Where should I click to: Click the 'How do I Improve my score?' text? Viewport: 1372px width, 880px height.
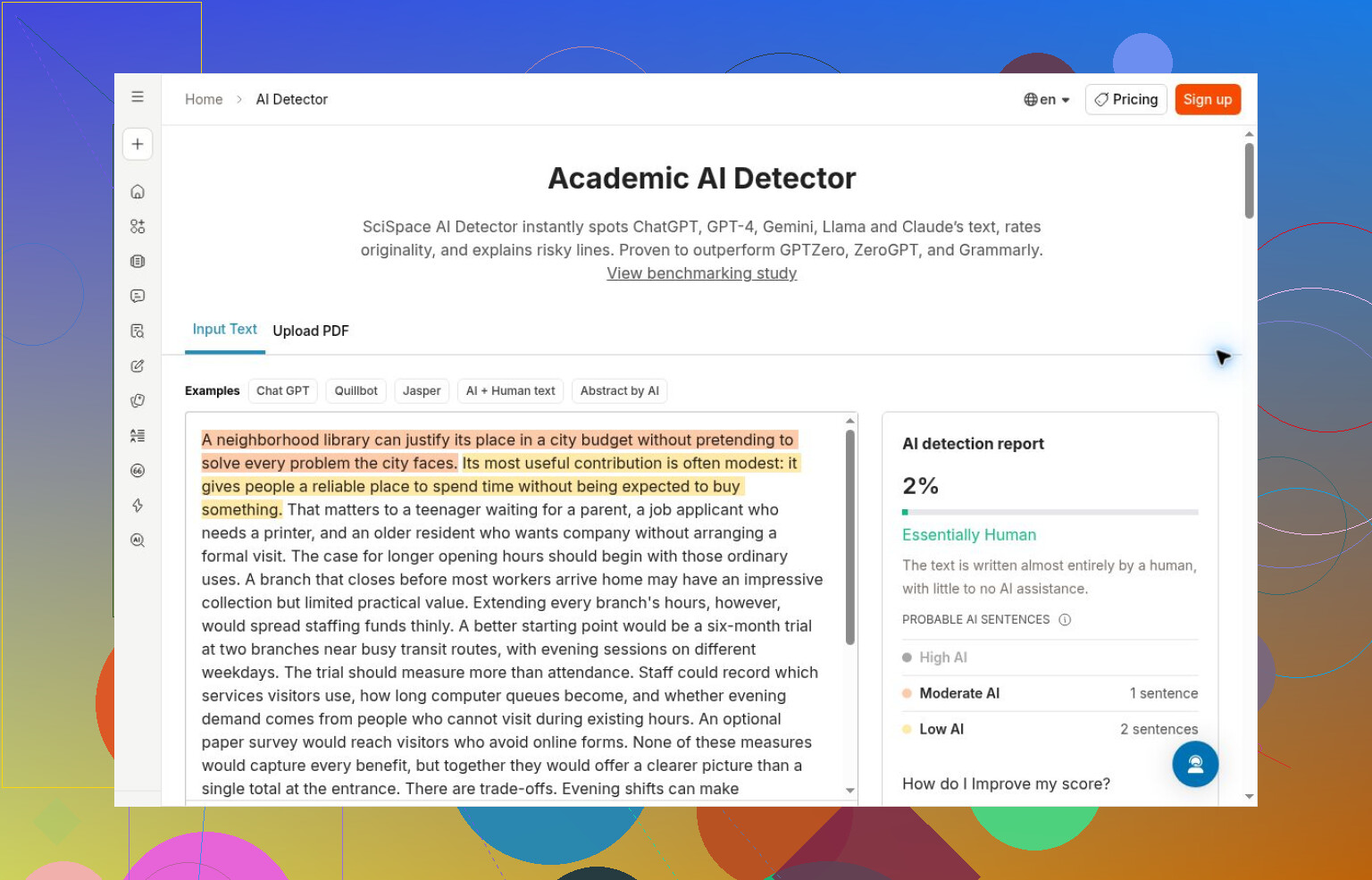[x=1006, y=784]
